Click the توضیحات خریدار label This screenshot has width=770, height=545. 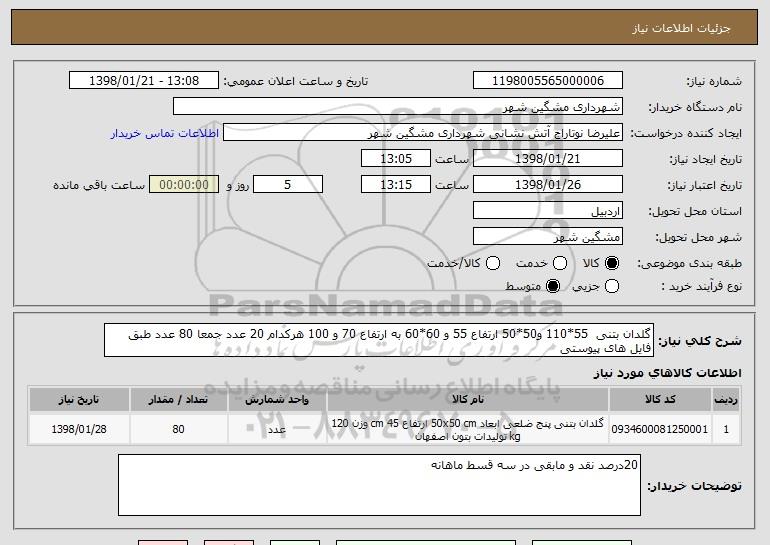click(x=694, y=486)
